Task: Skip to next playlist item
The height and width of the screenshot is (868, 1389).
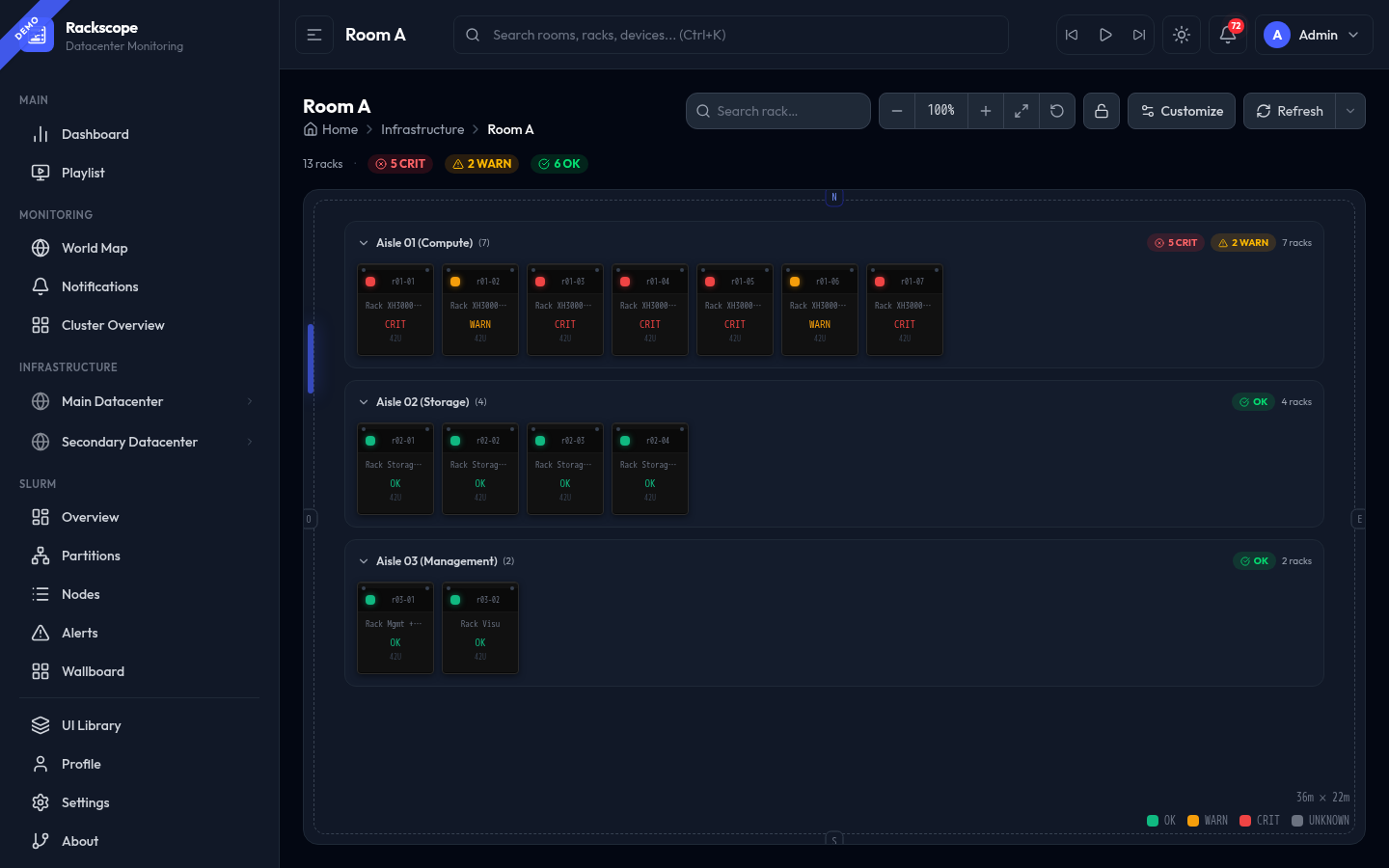Action: coord(1139,35)
